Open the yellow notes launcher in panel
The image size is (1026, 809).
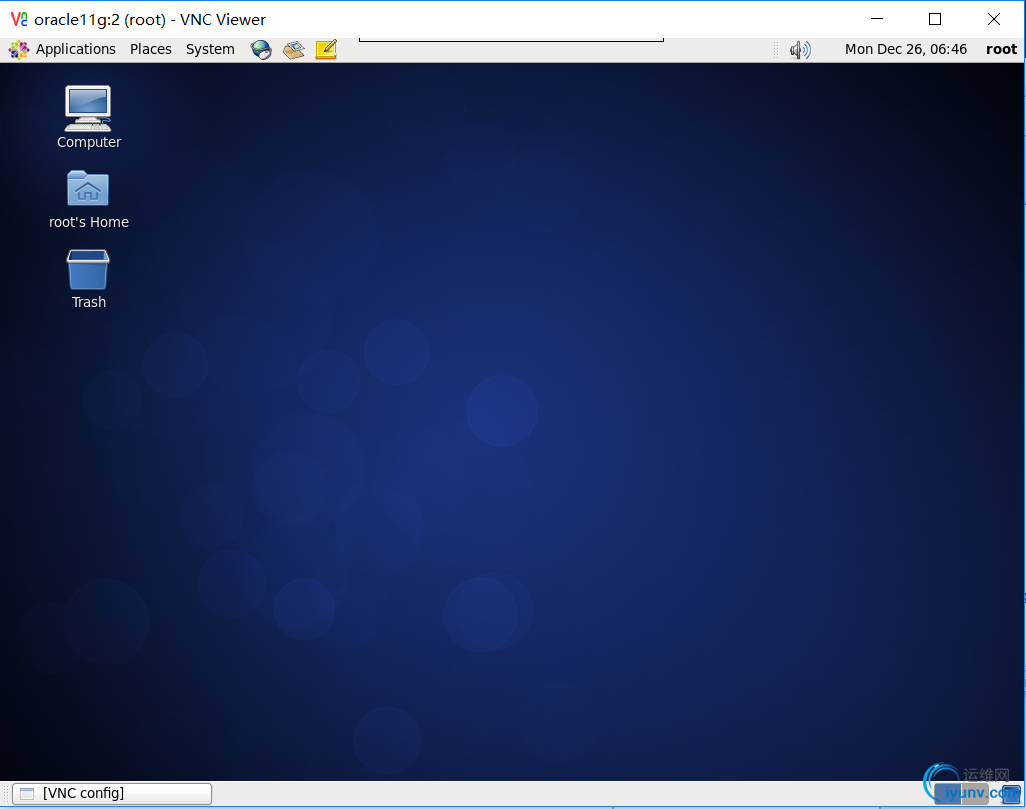[x=326, y=50]
